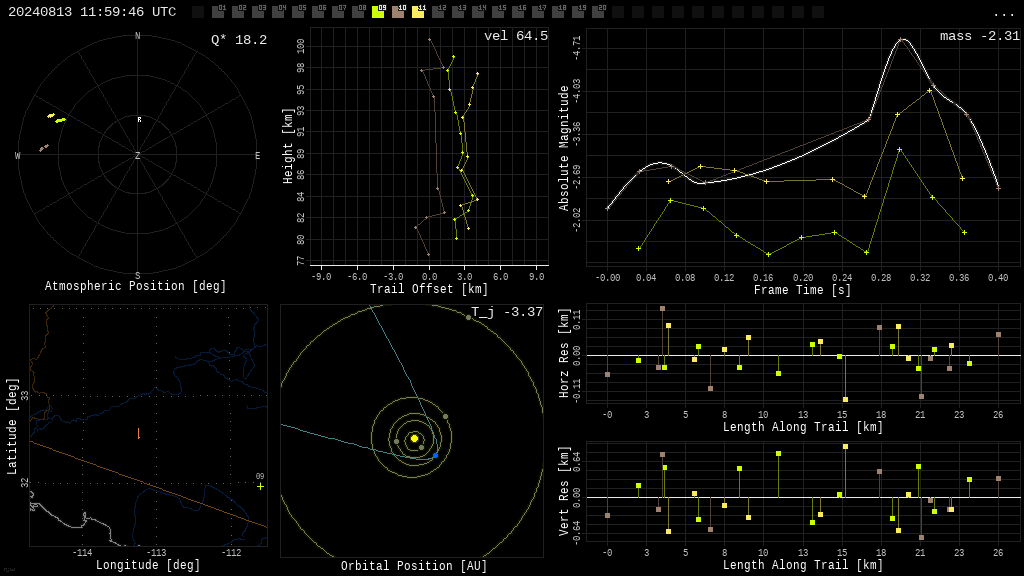The image size is (1024, 576).
Task: Click the Q* 18.2 value label
Action: 239,40
